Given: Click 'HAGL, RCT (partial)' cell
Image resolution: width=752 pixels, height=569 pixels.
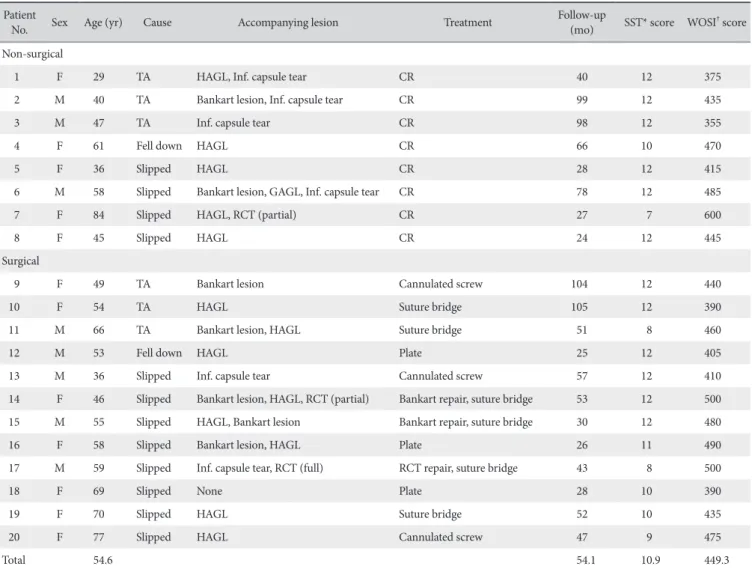Looking at the screenshot, I should [246, 215].
